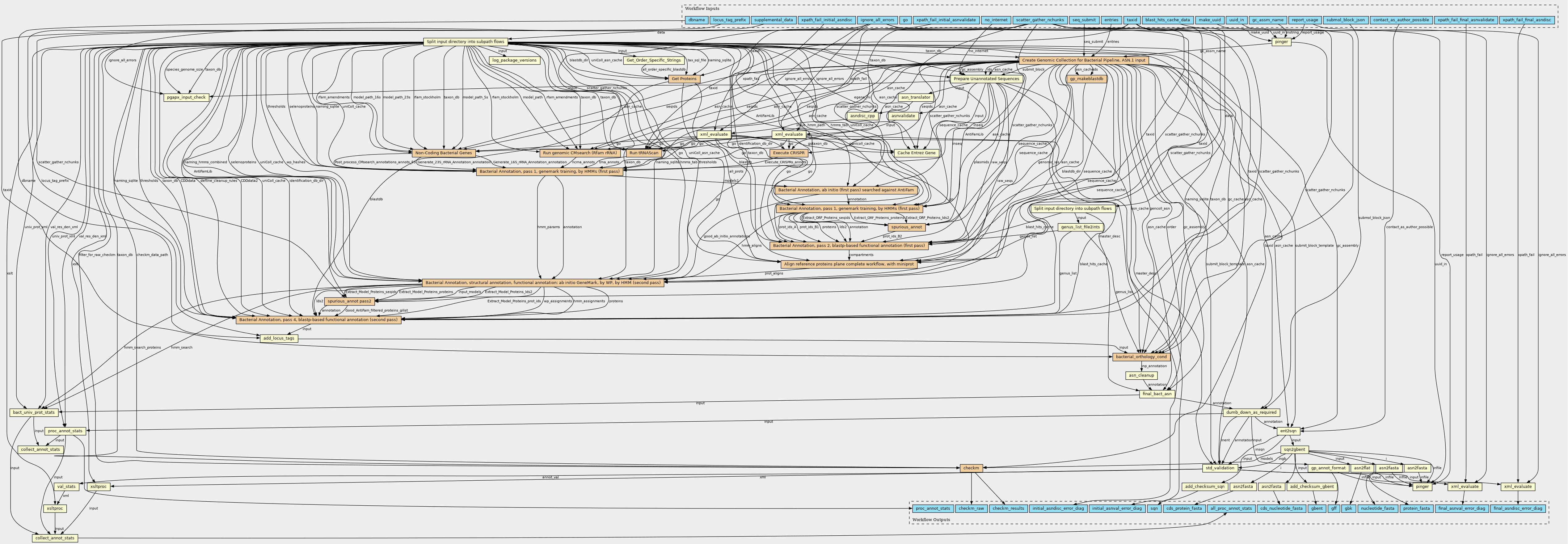
Task: Select the sqn2gbent step node
Action: pos(1293,450)
